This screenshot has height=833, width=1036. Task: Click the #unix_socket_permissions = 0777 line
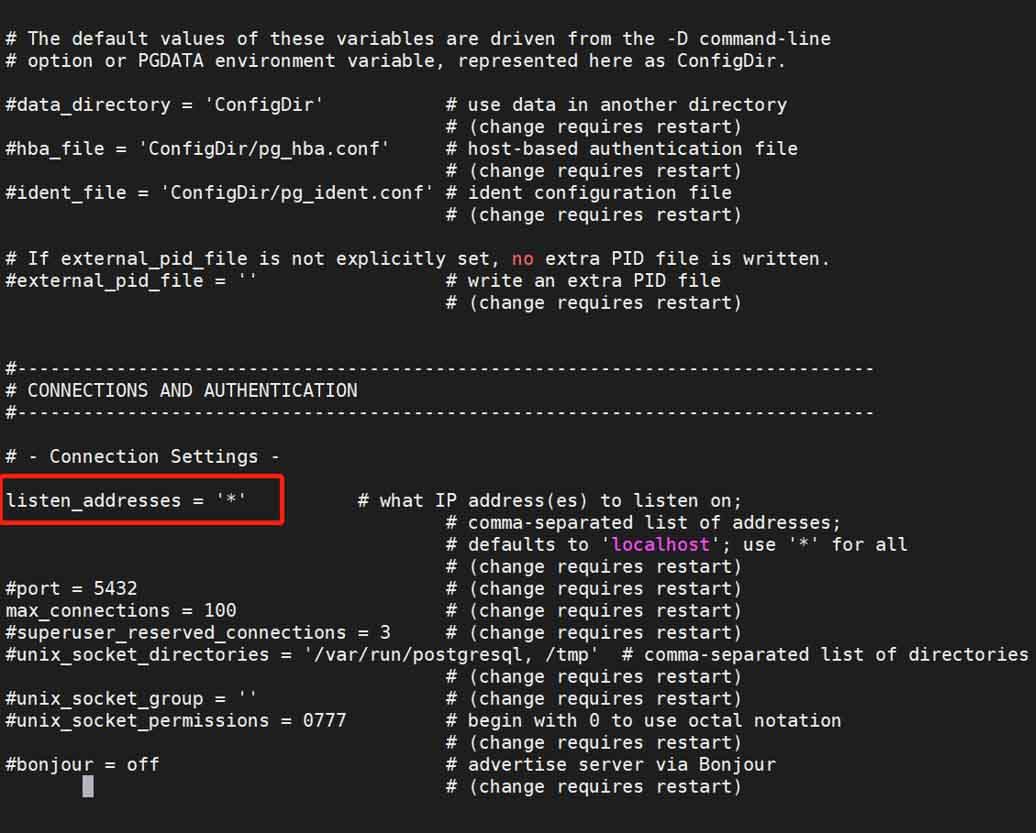pyautogui.click(x=176, y=720)
